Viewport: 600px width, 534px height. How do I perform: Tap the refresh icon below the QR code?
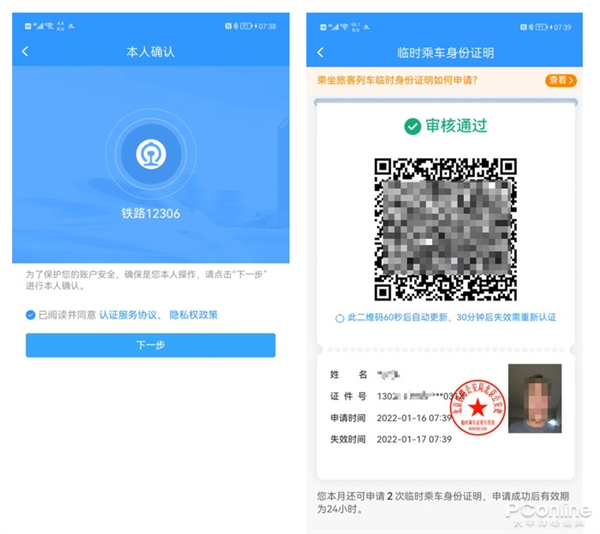click(340, 318)
